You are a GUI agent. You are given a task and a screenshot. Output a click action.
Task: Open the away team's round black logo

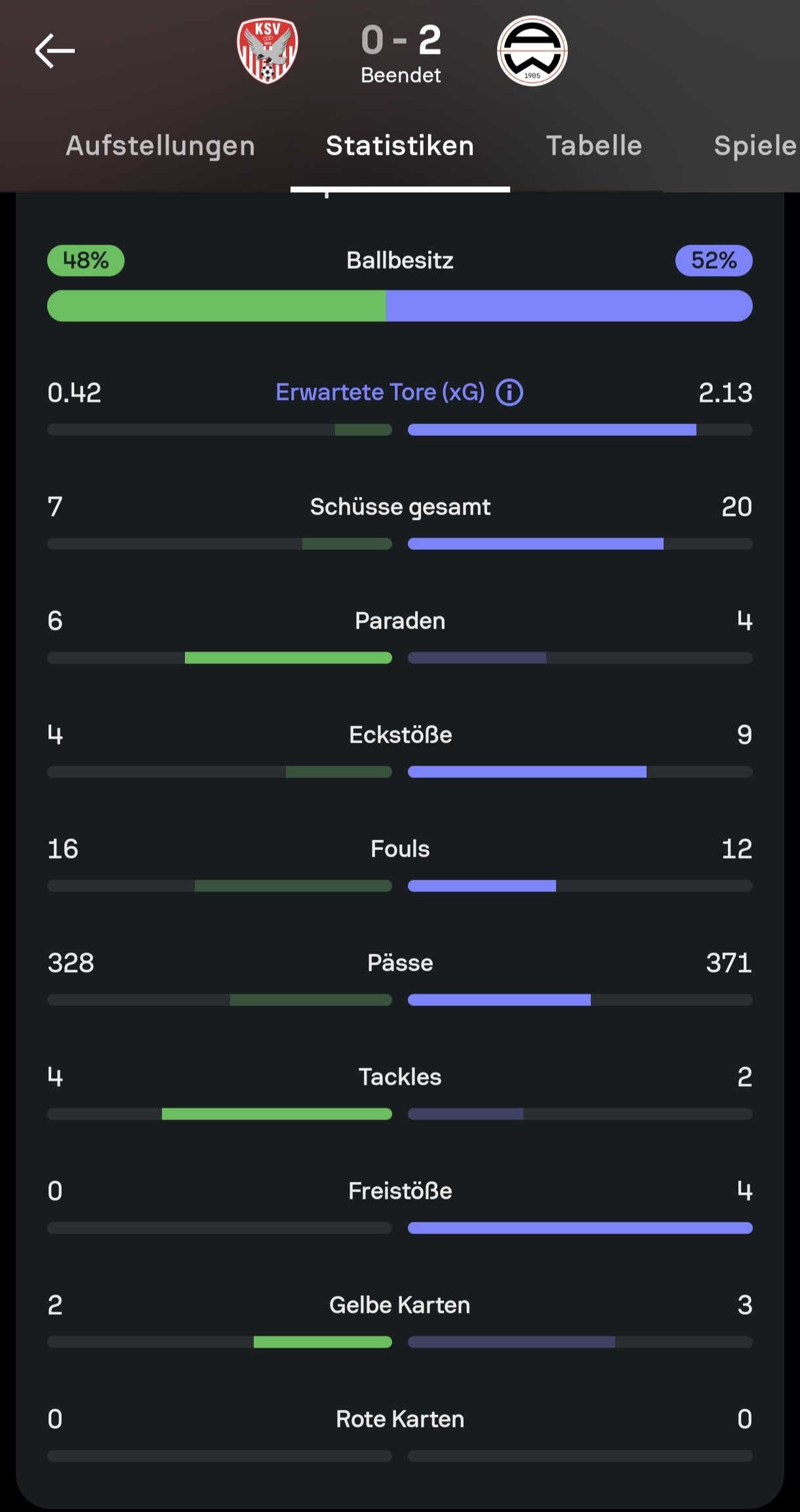[x=532, y=51]
